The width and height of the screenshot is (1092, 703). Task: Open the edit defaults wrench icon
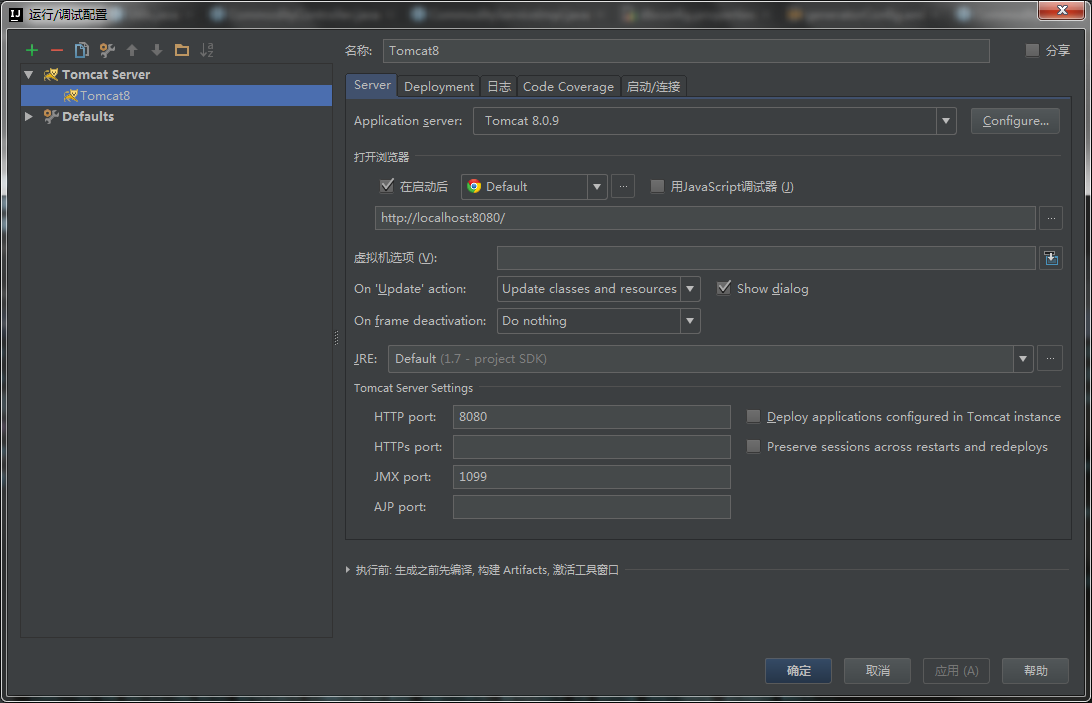(x=107, y=50)
